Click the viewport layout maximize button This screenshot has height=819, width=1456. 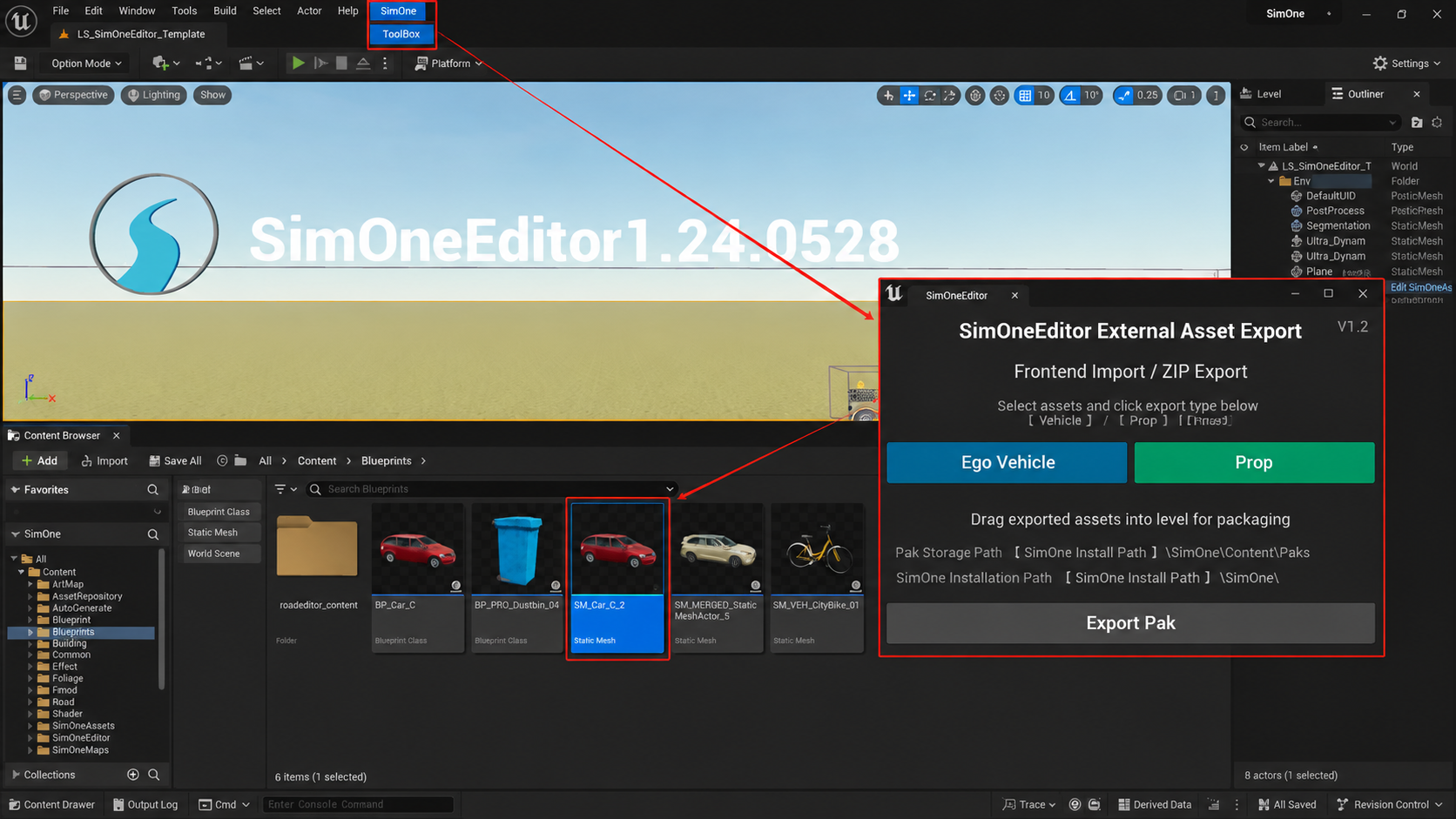click(1216, 95)
